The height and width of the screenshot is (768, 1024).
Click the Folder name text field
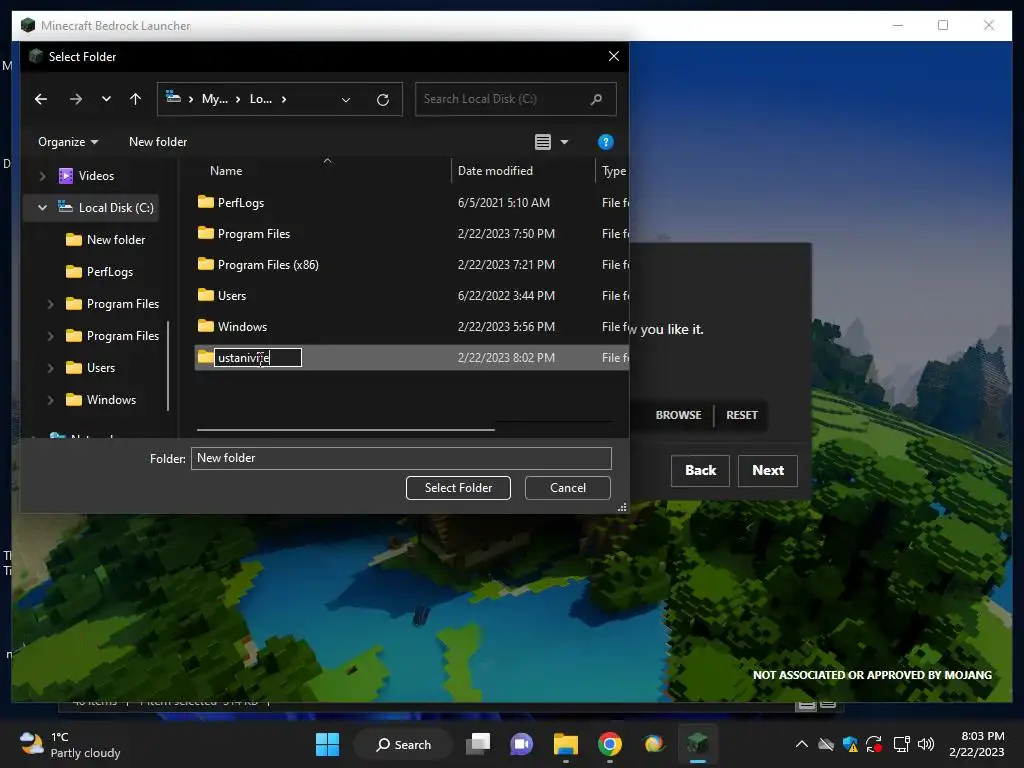click(x=401, y=458)
